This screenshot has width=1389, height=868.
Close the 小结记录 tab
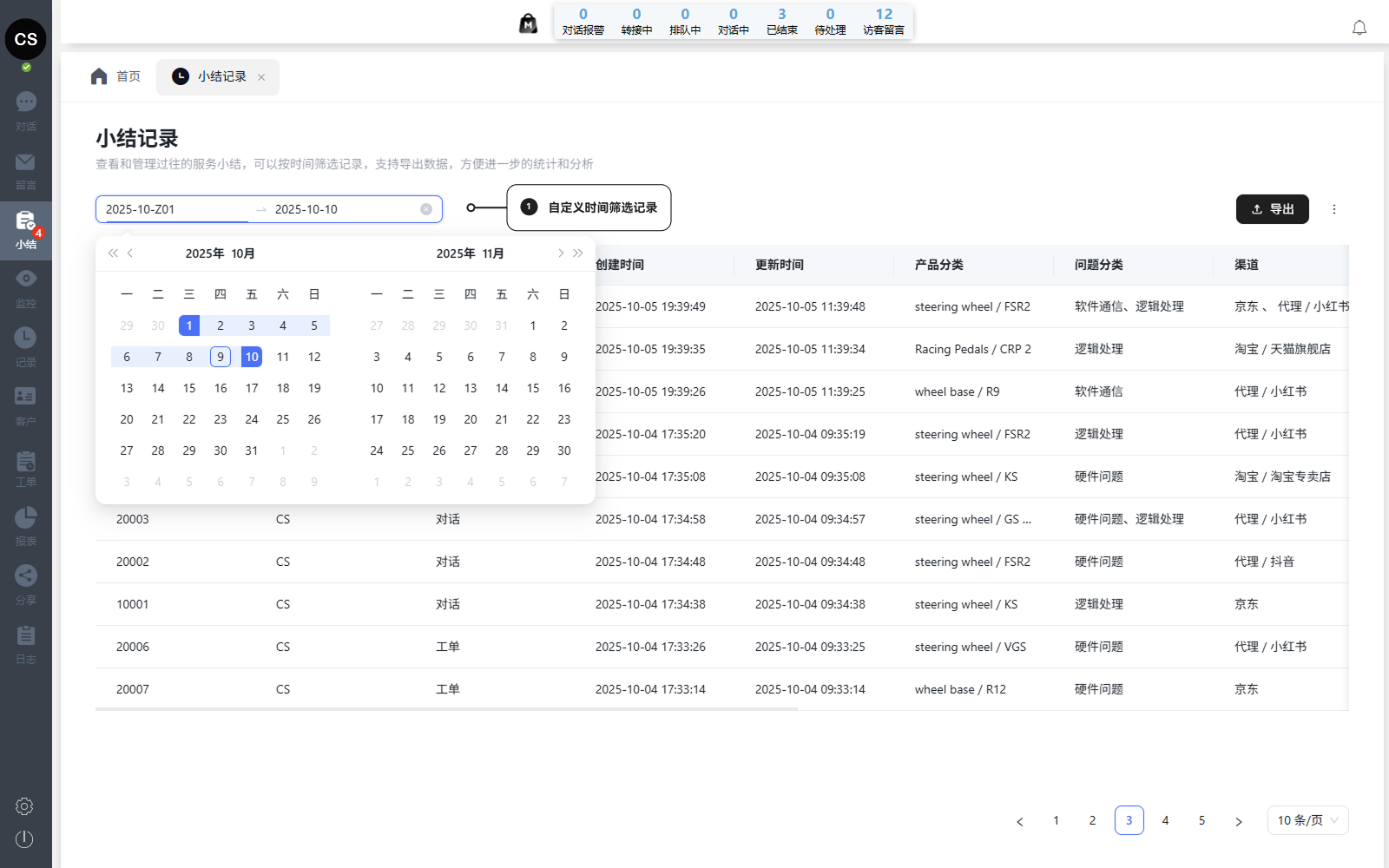click(261, 77)
